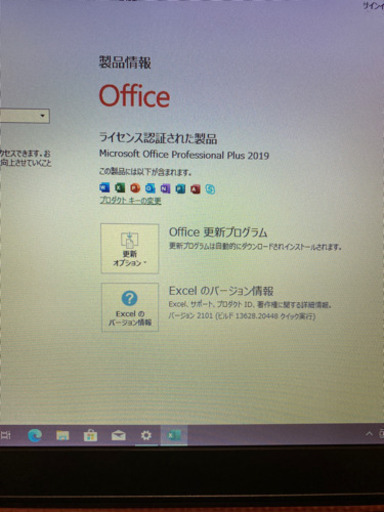Open the 更新オプション dropdown button
The image size is (384, 512).
coord(130,249)
